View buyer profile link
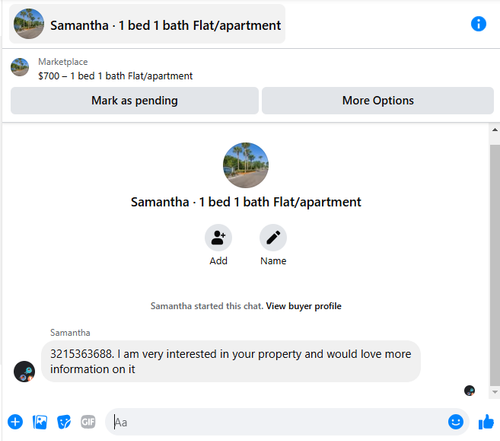500x441 pixels. click(303, 306)
